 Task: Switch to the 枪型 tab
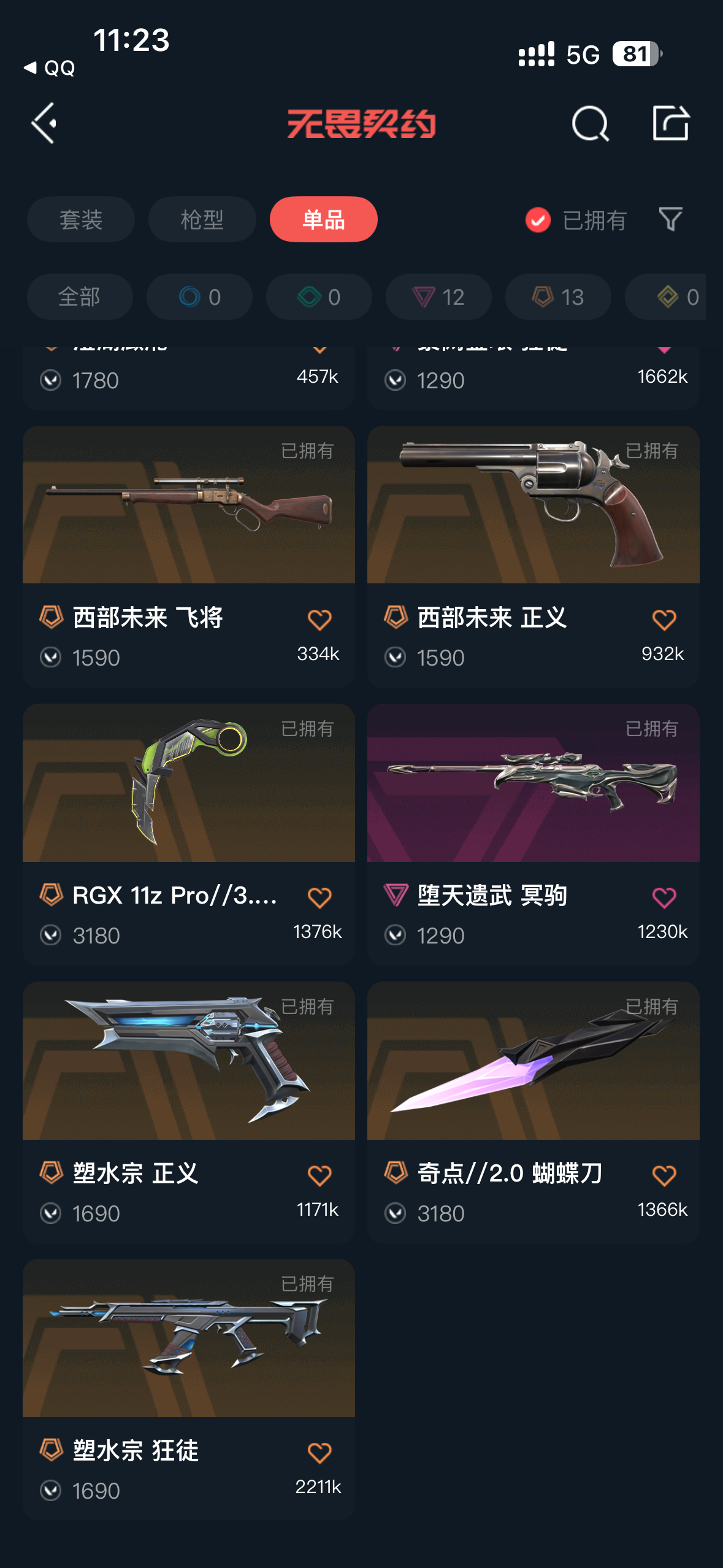click(x=202, y=219)
